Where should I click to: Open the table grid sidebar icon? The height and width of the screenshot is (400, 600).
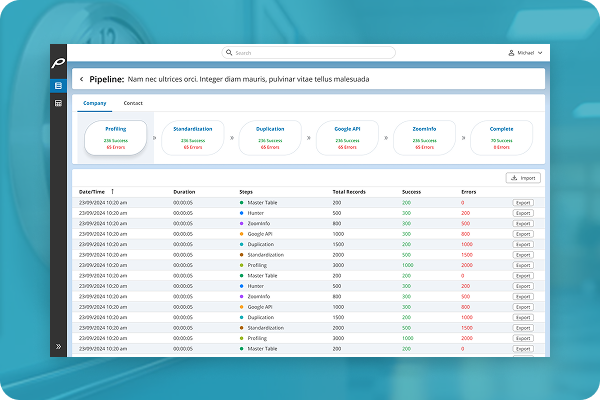[59, 103]
